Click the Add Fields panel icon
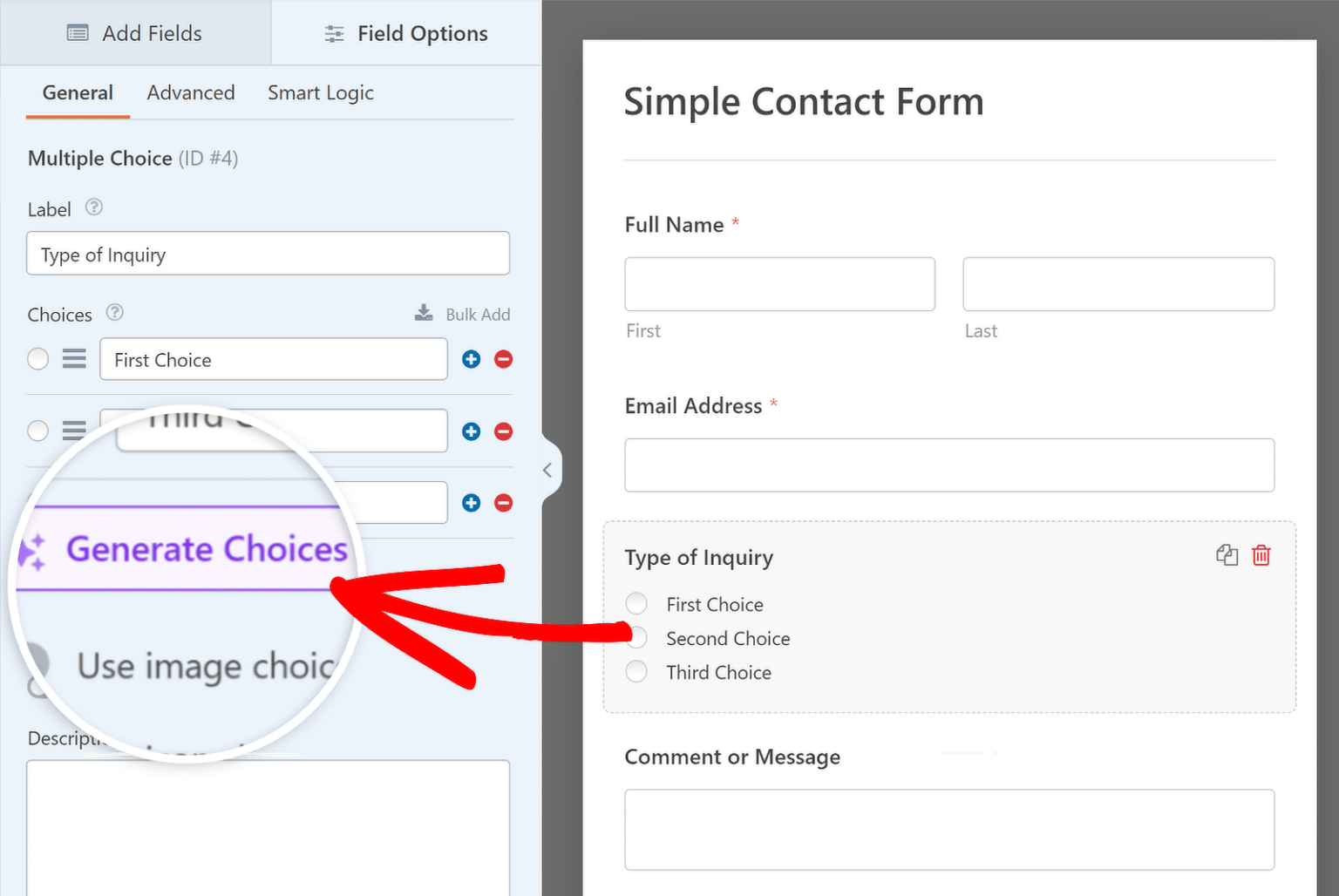Screen dimensions: 1339x896 [x=77, y=32]
